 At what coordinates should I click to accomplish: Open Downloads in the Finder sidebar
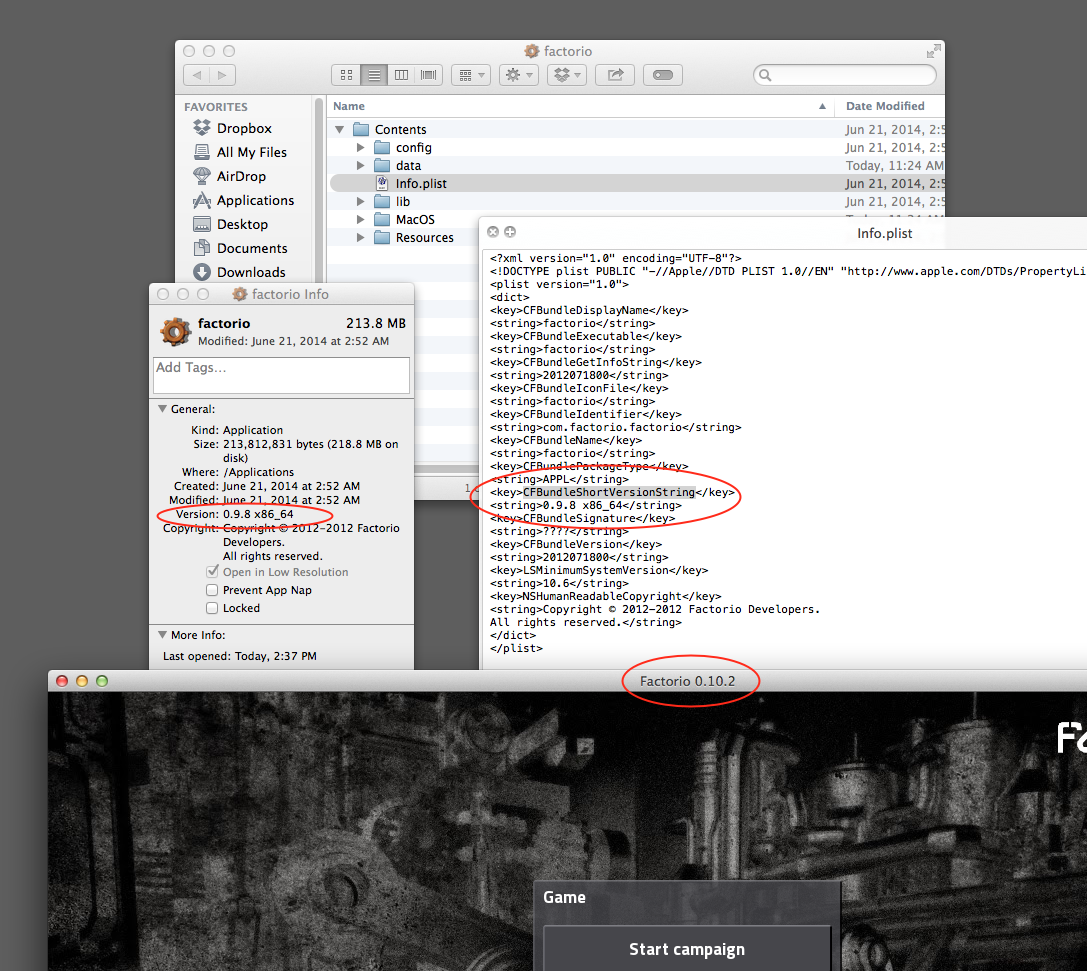pos(239,272)
